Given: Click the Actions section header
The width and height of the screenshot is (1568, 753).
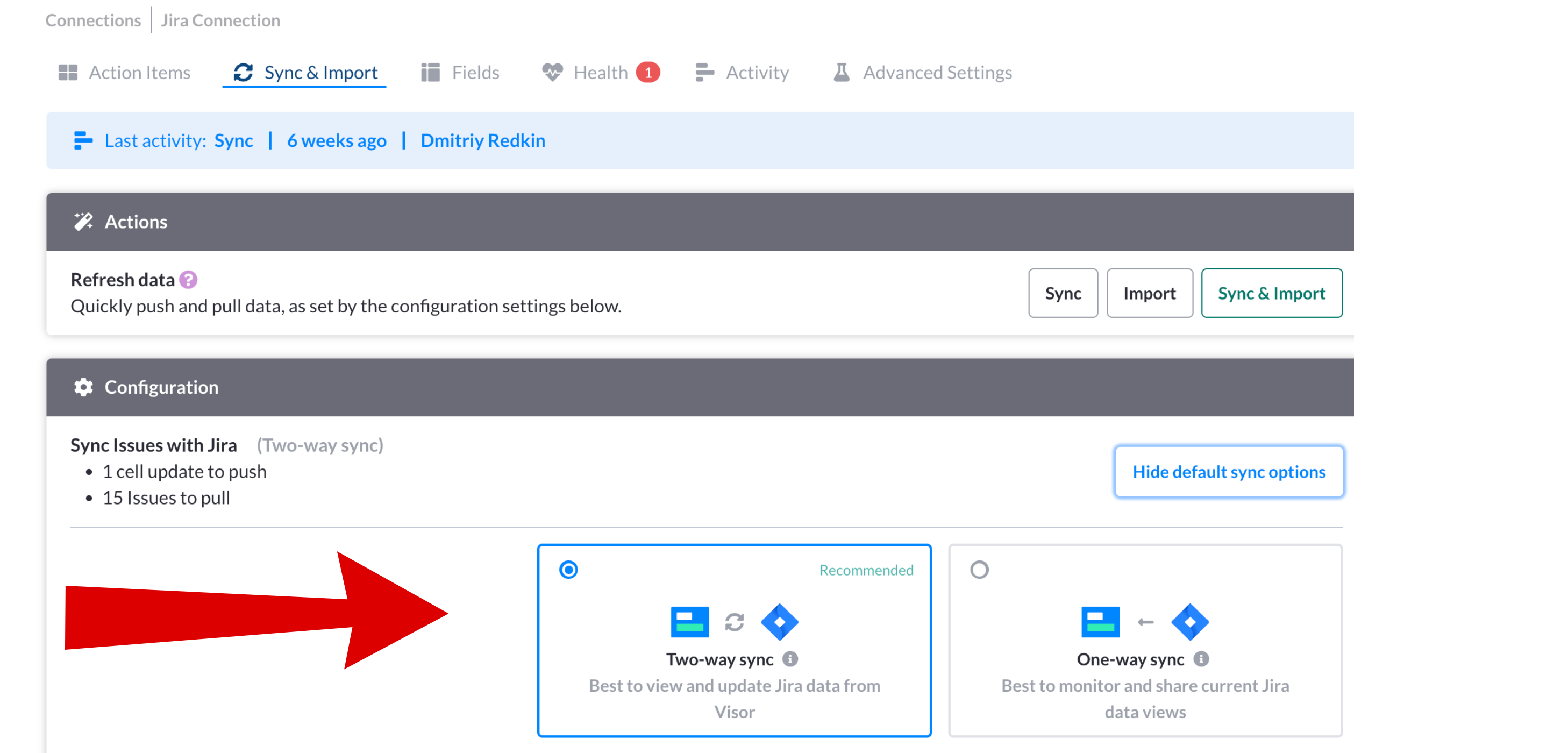Looking at the screenshot, I should 700,222.
